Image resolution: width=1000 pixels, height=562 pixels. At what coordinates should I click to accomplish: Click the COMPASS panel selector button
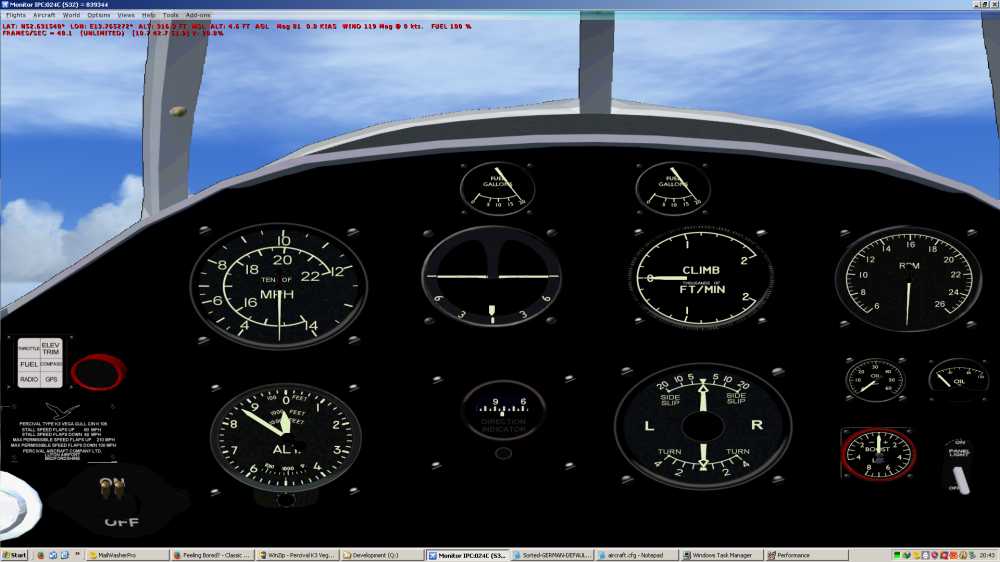(x=50, y=364)
